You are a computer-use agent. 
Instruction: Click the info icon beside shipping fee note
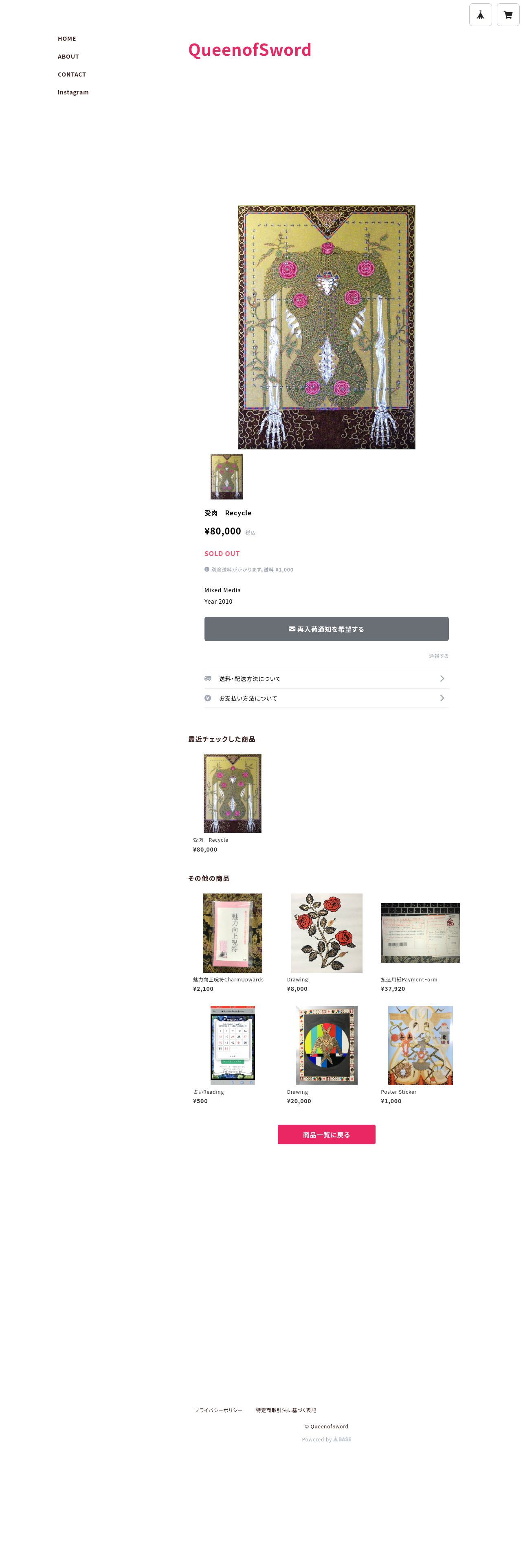pos(207,569)
